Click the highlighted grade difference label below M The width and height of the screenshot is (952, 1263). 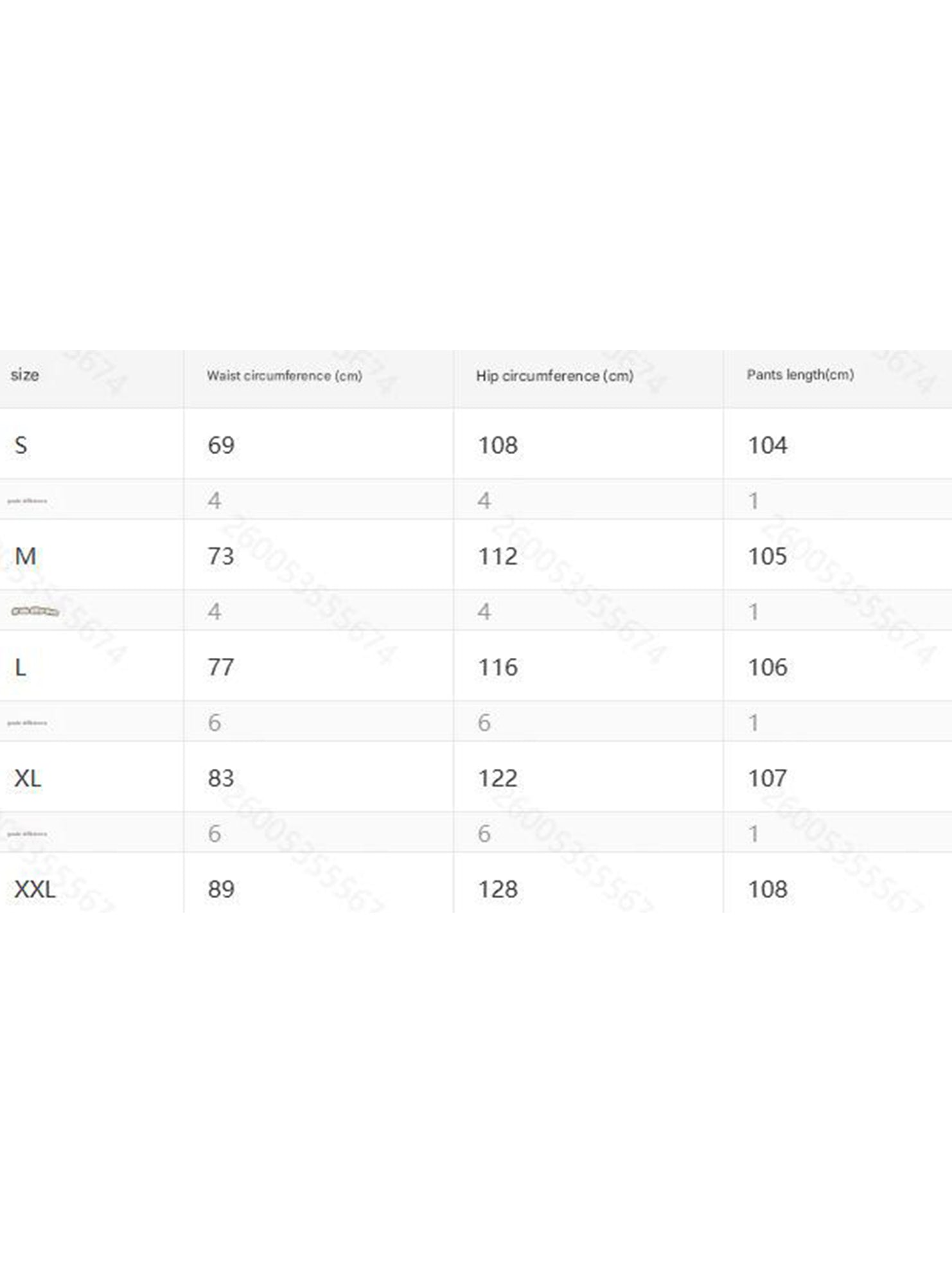(x=35, y=611)
